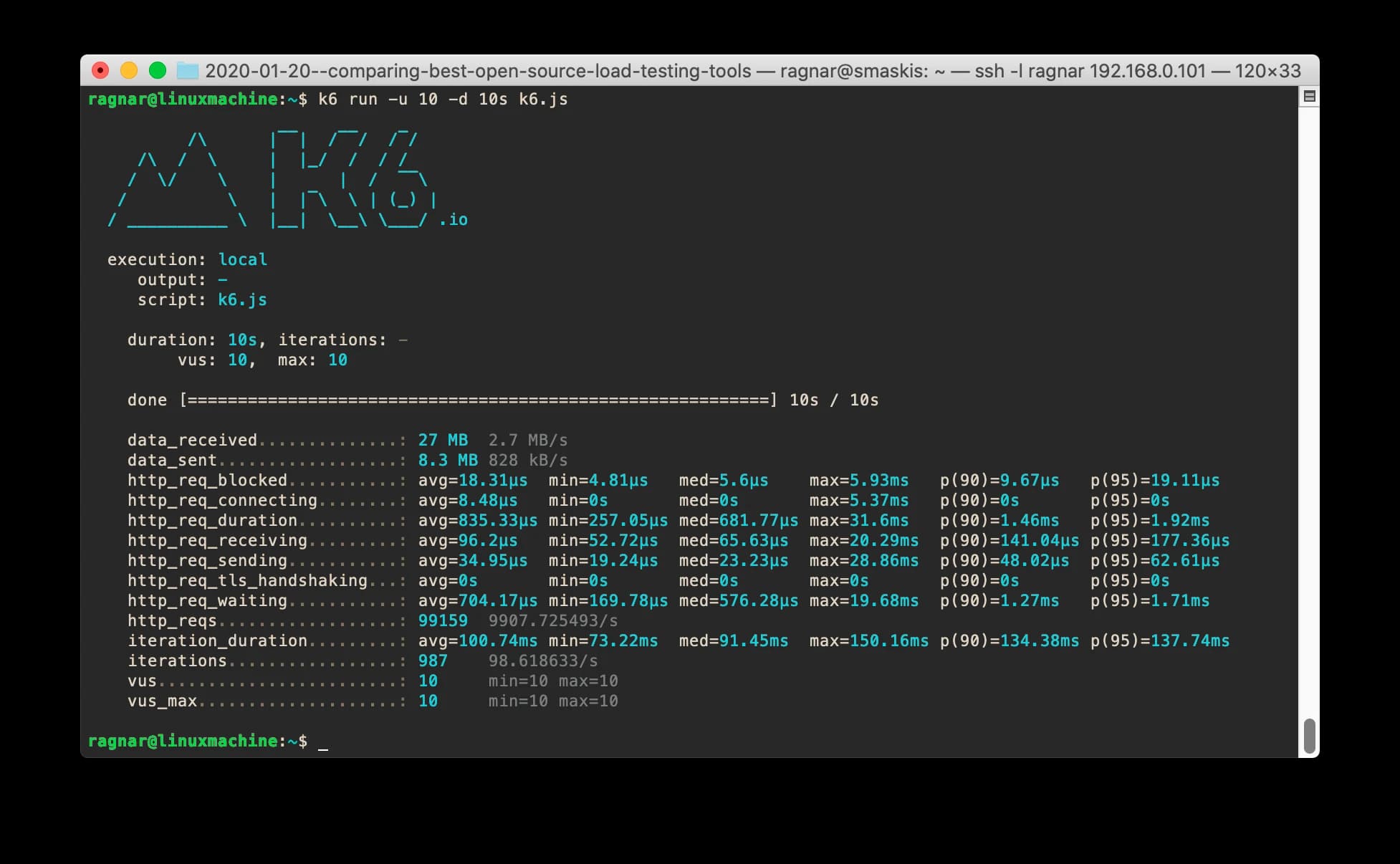Click 'avg=18.31µs' in http_req_blocked row
Image resolution: width=1400 pixels, height=864 pixels.
(473, 480)
